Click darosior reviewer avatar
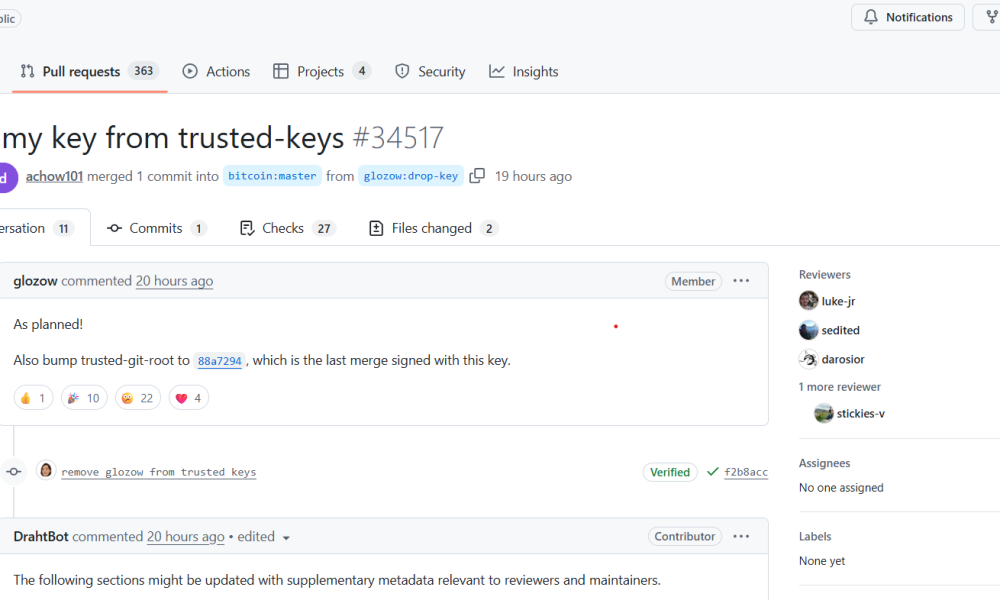Viewport: 1000px width, 600px height. (x=808, y=359)
